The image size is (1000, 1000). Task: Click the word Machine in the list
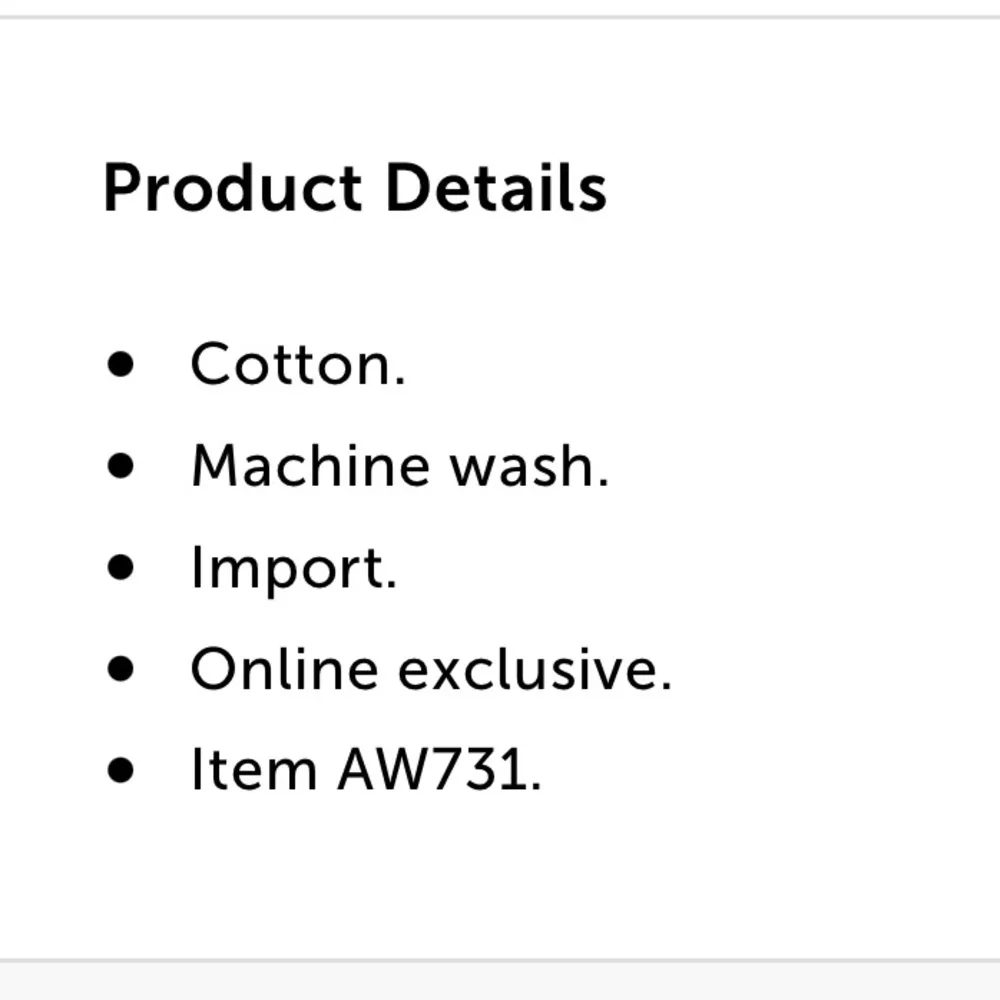[311, 466]
